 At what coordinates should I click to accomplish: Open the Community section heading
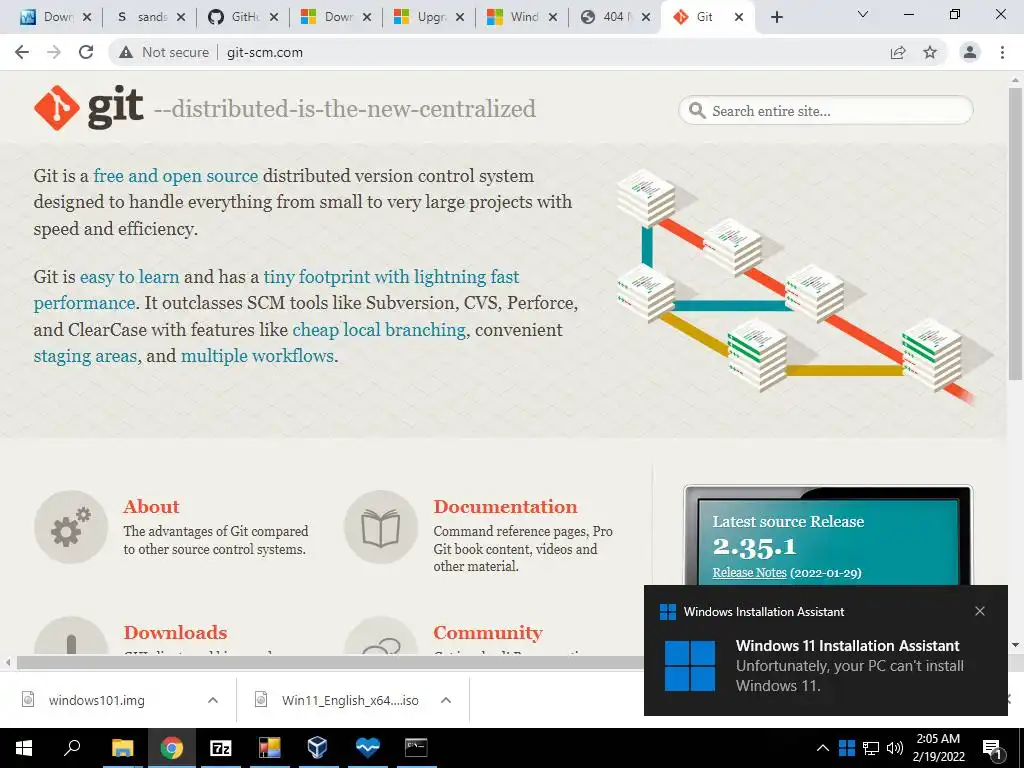coord(488,632)
